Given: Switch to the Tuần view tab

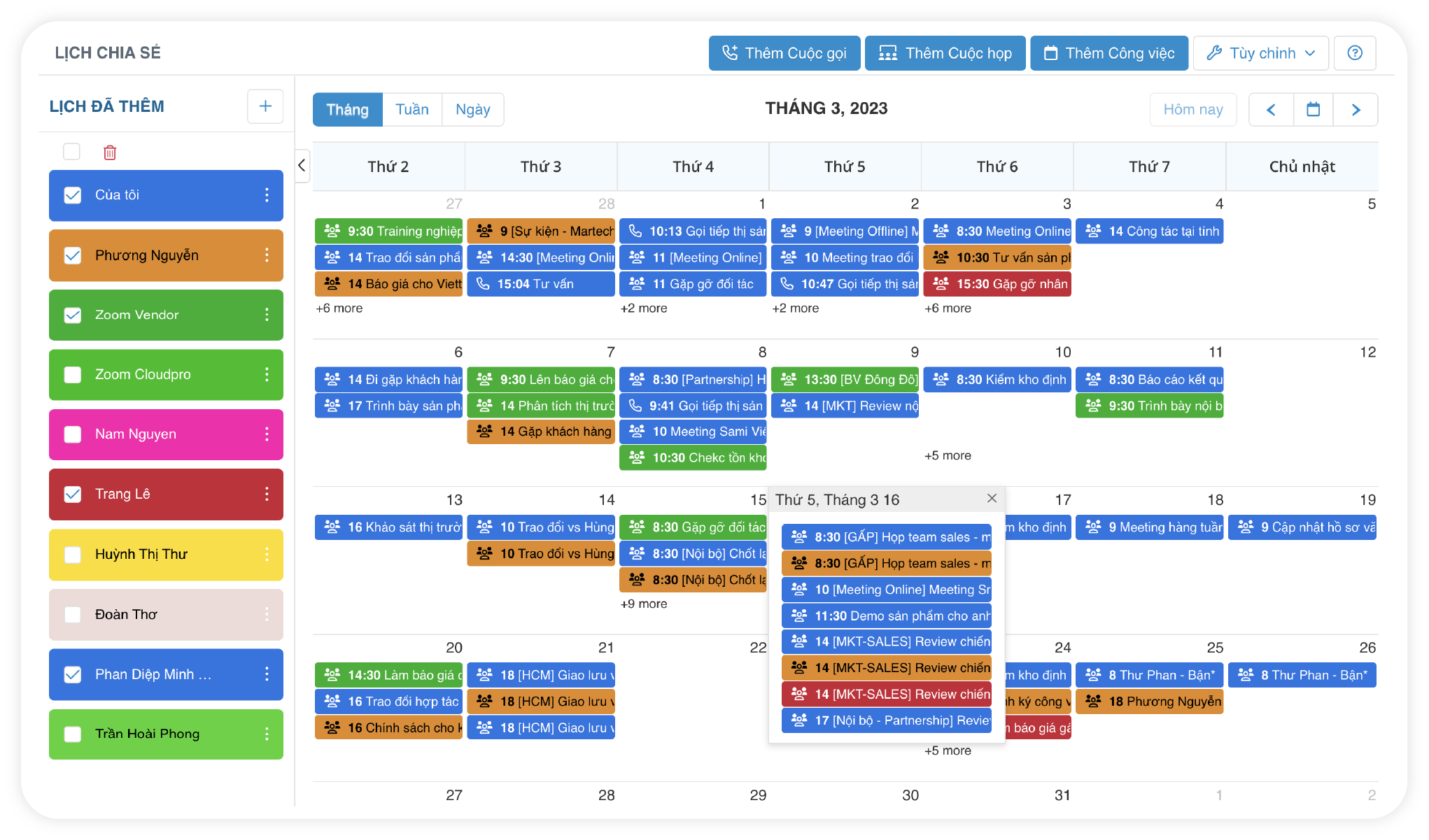Looking at the screenshot, I should pos(411,110).
